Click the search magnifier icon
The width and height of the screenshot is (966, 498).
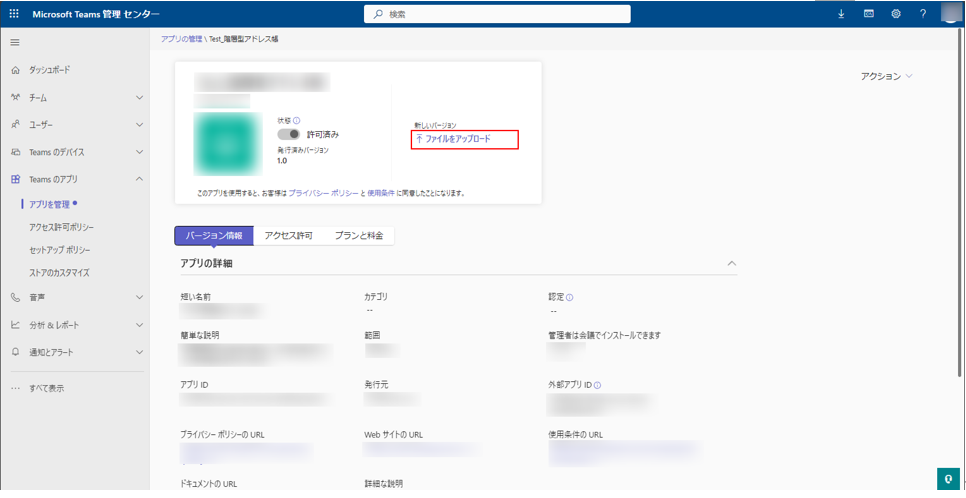(x=378, y=14)
